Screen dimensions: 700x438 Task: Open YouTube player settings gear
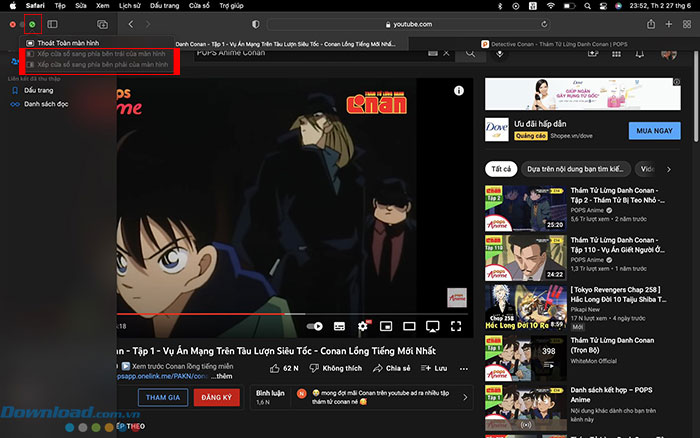pos(362,326)
